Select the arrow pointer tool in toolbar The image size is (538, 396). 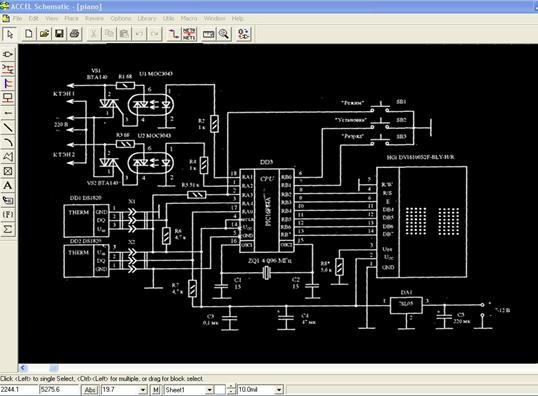[9, 34]
